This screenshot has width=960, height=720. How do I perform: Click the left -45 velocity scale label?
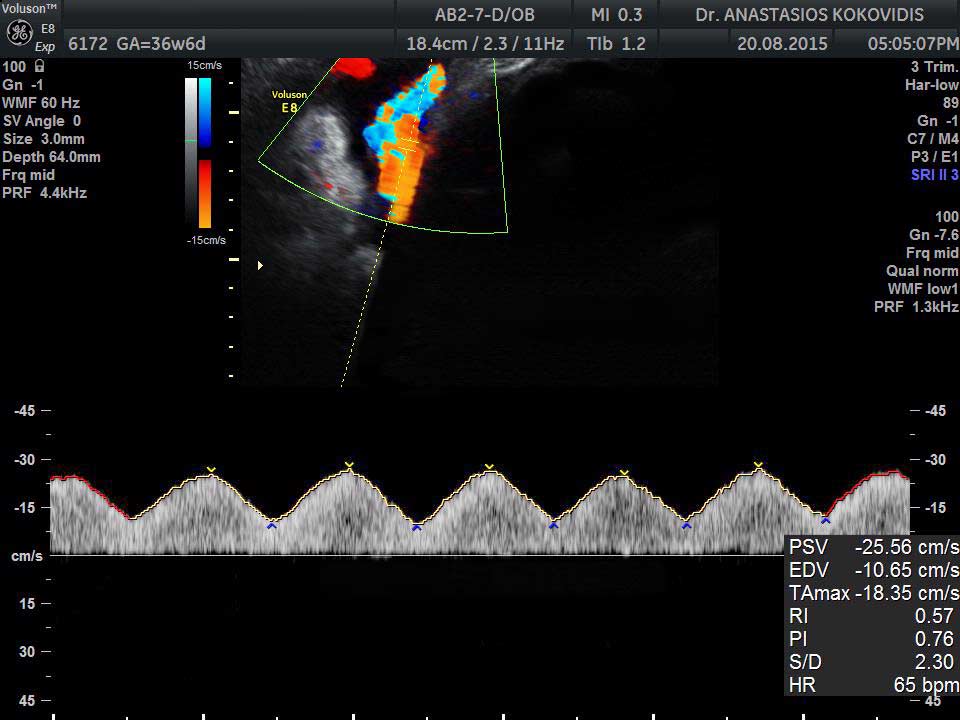click(25, 411)
